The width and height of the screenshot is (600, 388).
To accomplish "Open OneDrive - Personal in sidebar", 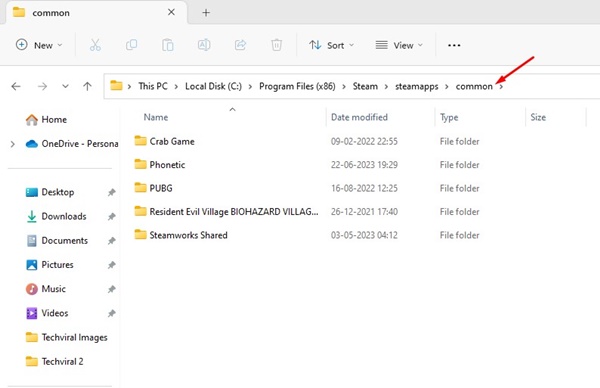I will 72,144.
